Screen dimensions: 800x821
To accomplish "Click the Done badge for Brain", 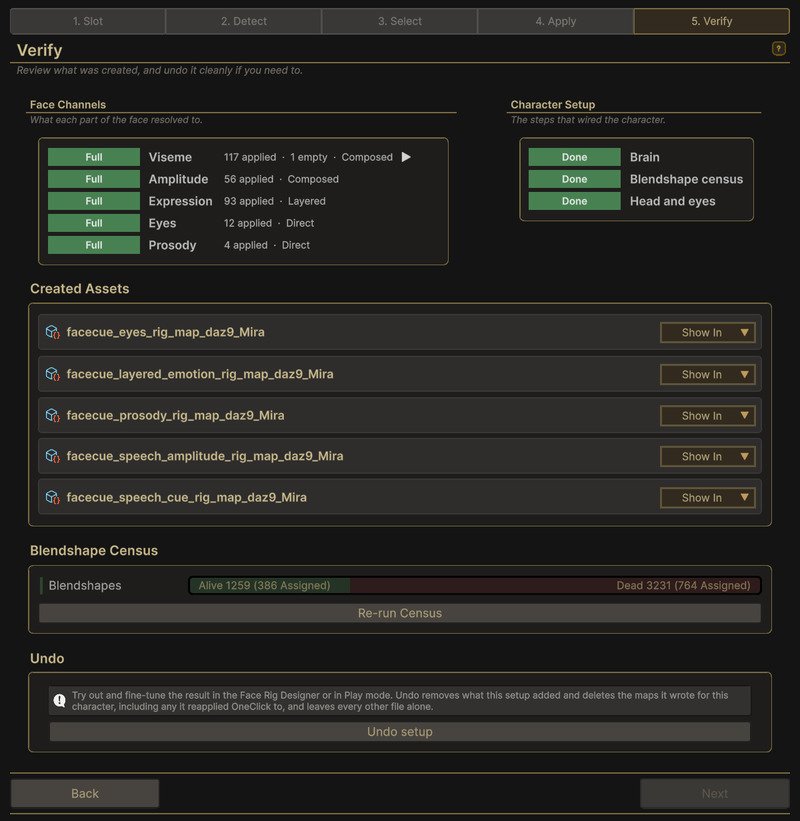I will [574, 157].
